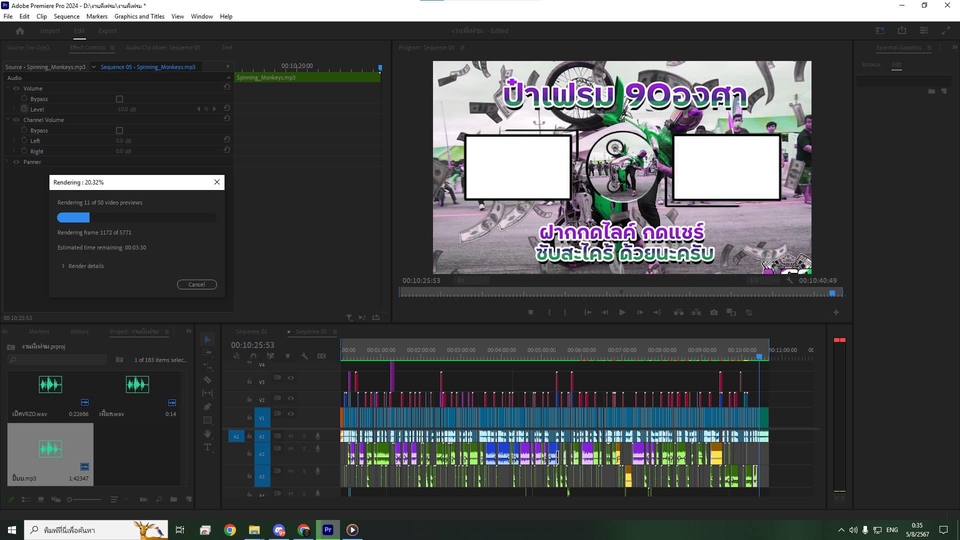Cancel the rendering
This screenshot has height=540, width=960.
(x=197, y=284)
